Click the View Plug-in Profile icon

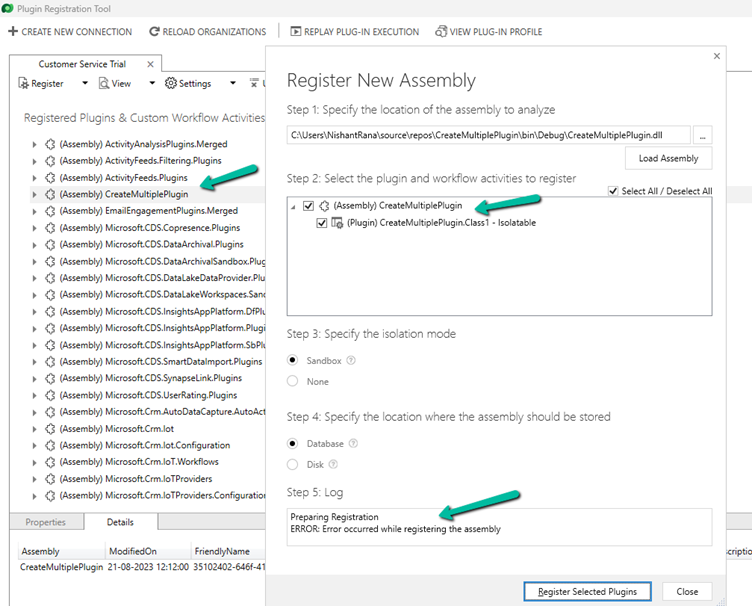point(441,32)
